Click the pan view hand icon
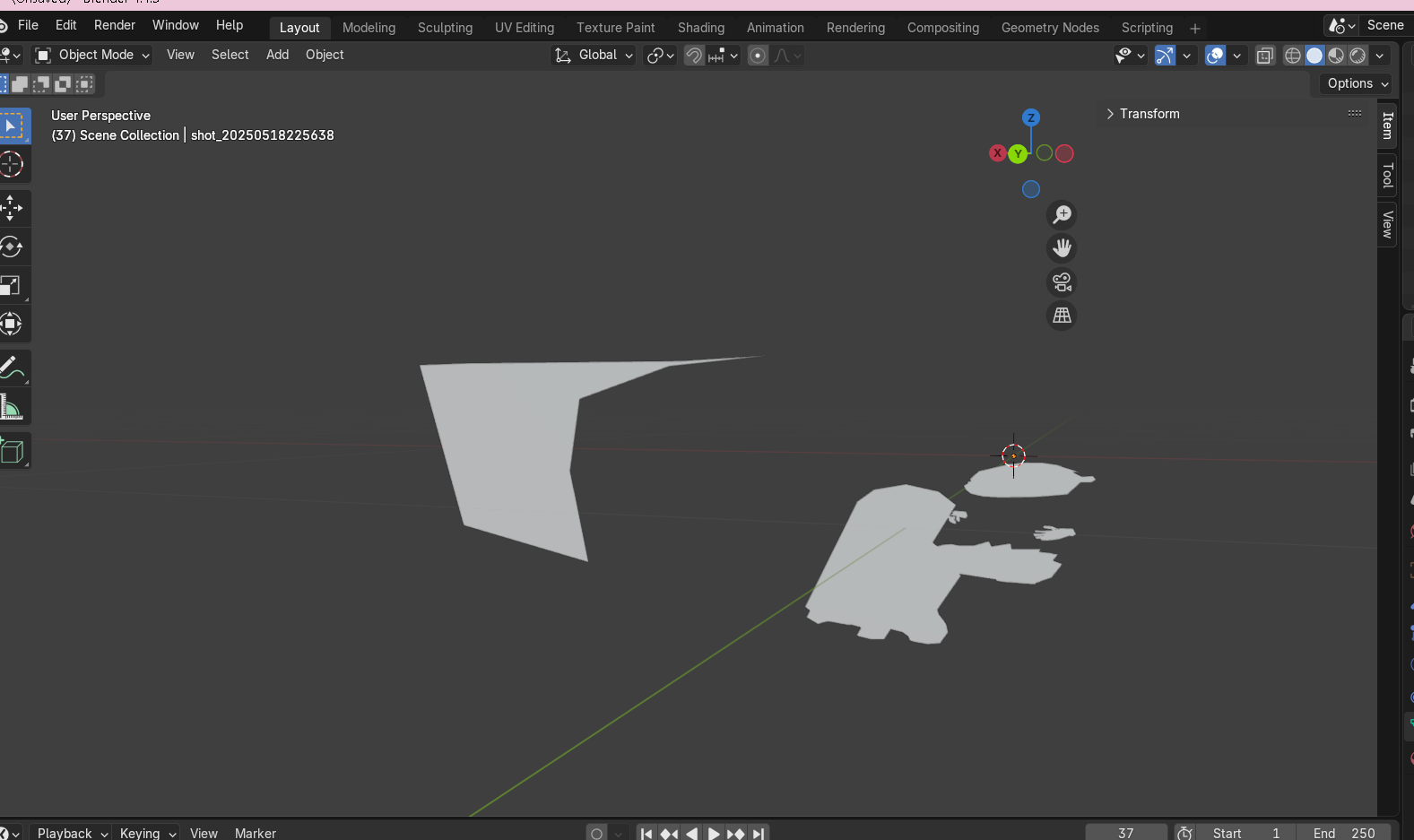This screenshot has height=840, width=1414. click(x=1062, y=248)
